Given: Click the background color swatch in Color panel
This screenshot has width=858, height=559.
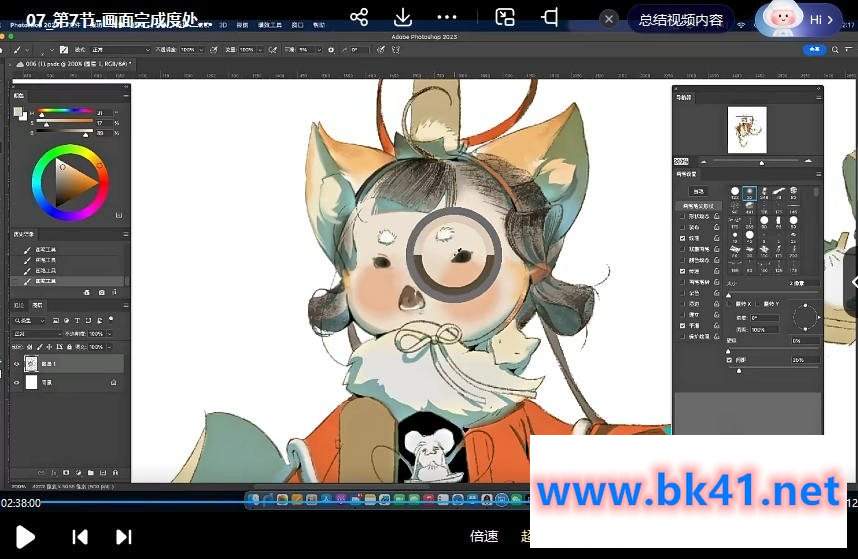Looking at the screenshot, I should [x=22, y=117].
